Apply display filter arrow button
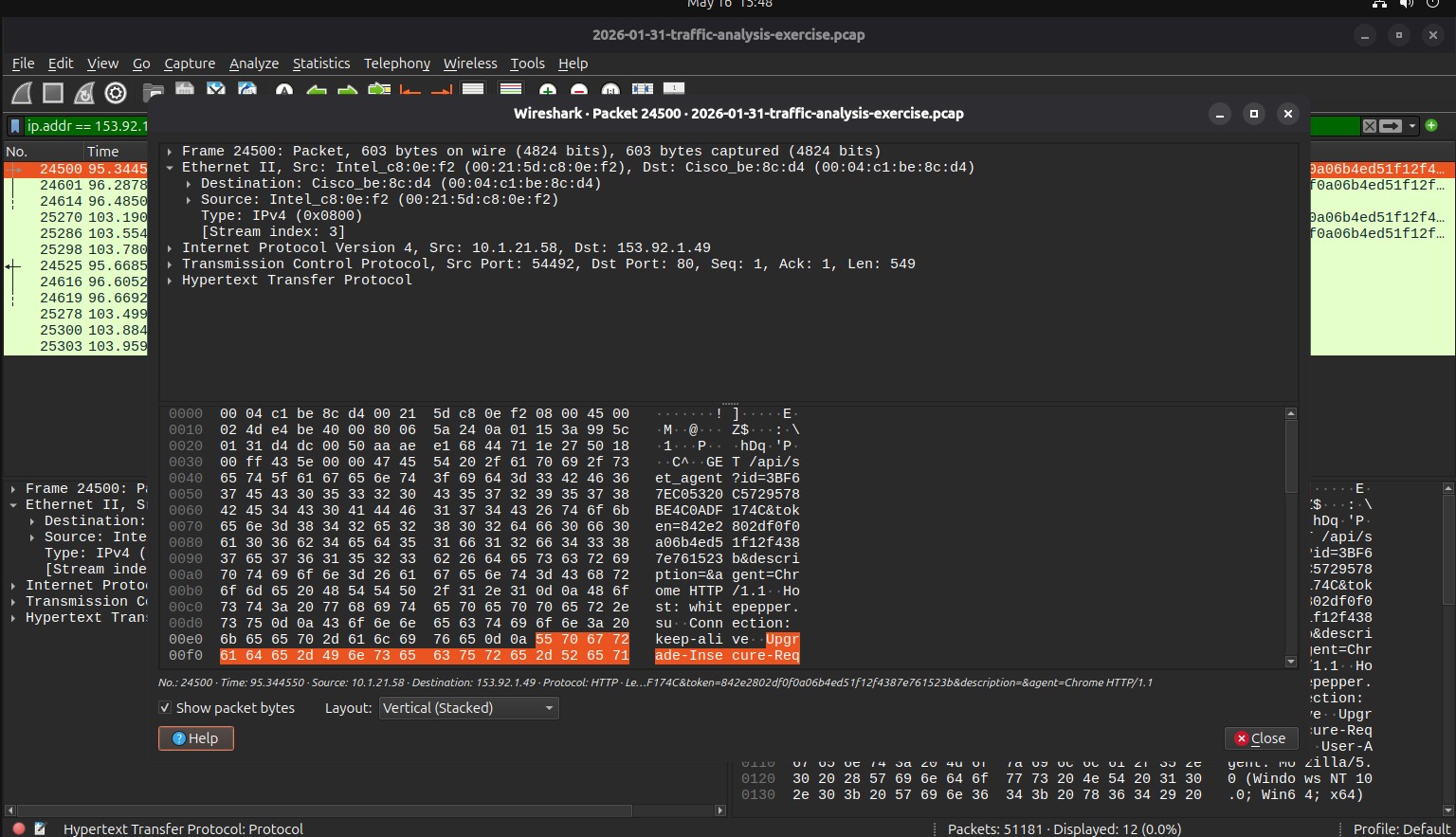Image resolution: width=1456 pixels, height=837 pixels. tap(1391, 126)
